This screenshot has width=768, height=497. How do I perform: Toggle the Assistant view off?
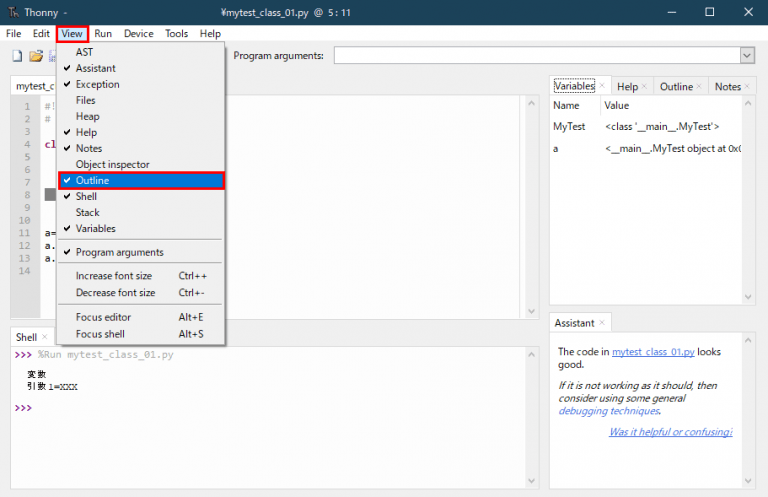coord(95,68)
